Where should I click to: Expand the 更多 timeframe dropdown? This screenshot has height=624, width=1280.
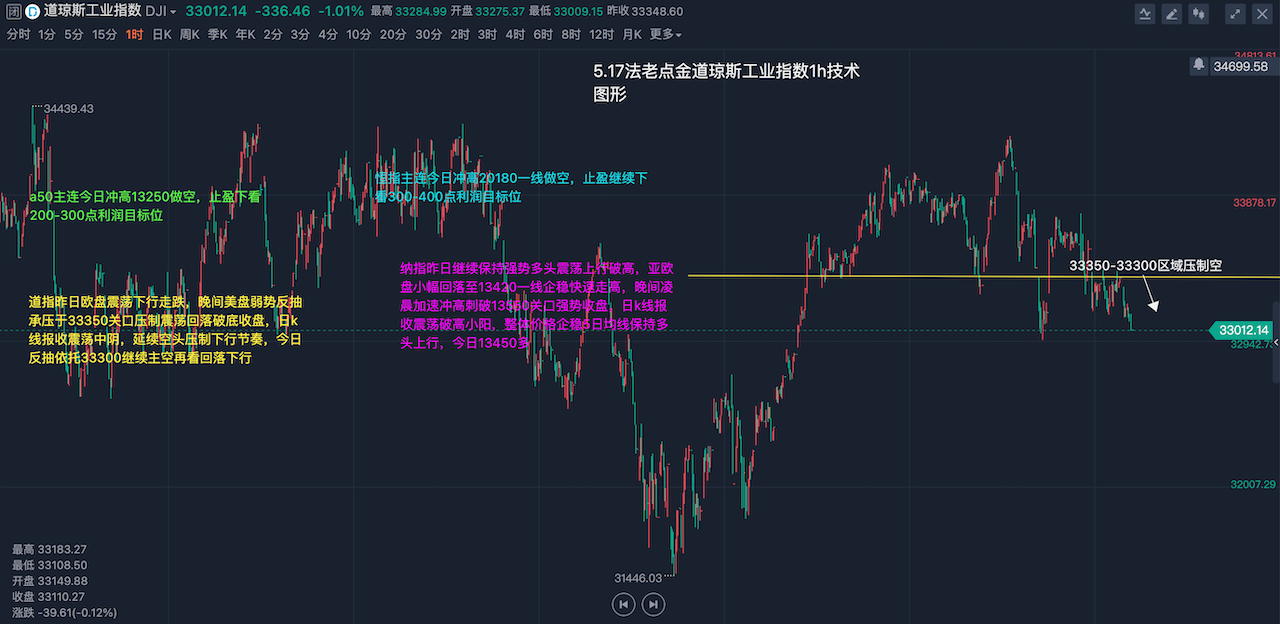pos(666,35)
